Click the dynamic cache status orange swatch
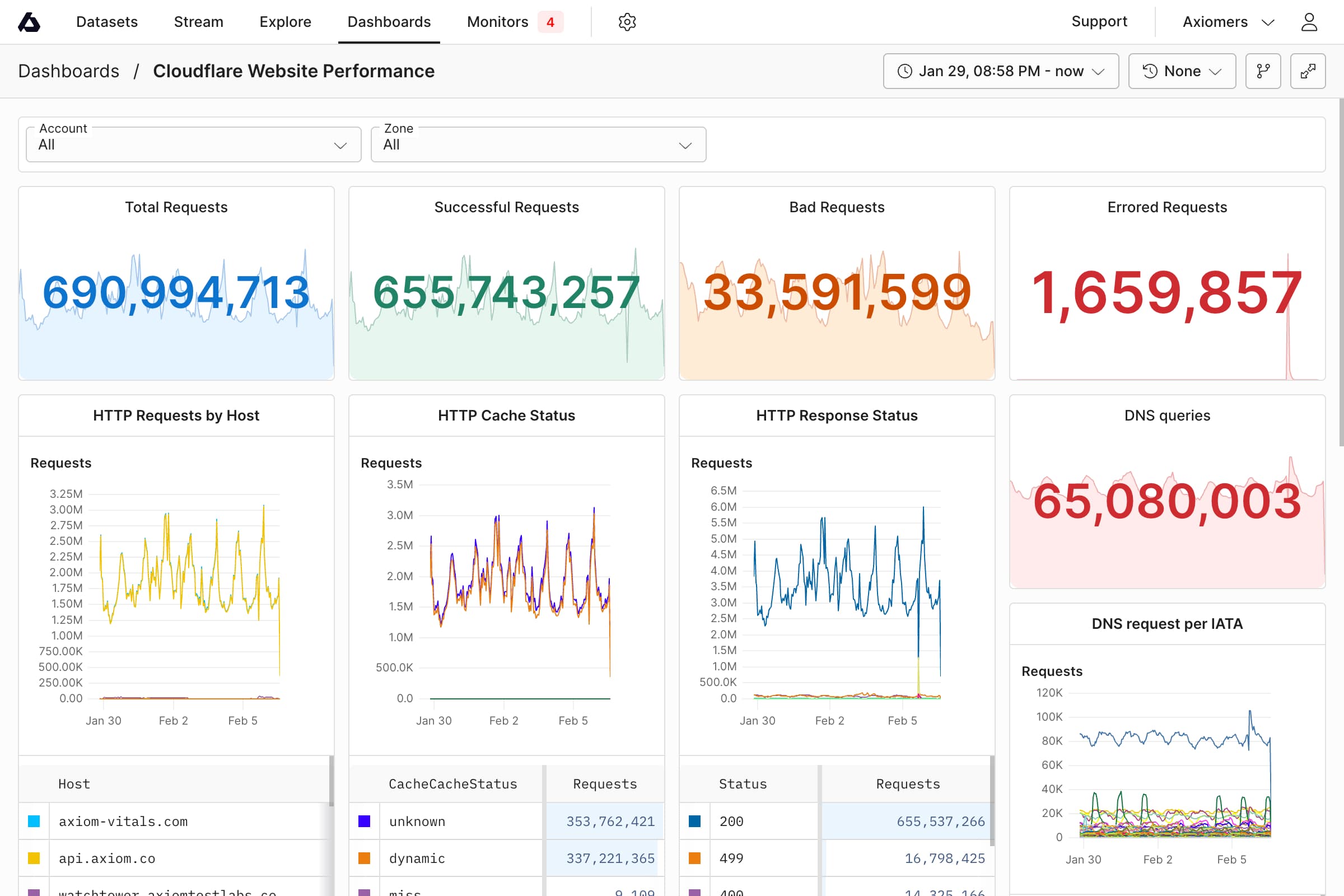The height and width of the screenshot is (896, 1344). 364,858
